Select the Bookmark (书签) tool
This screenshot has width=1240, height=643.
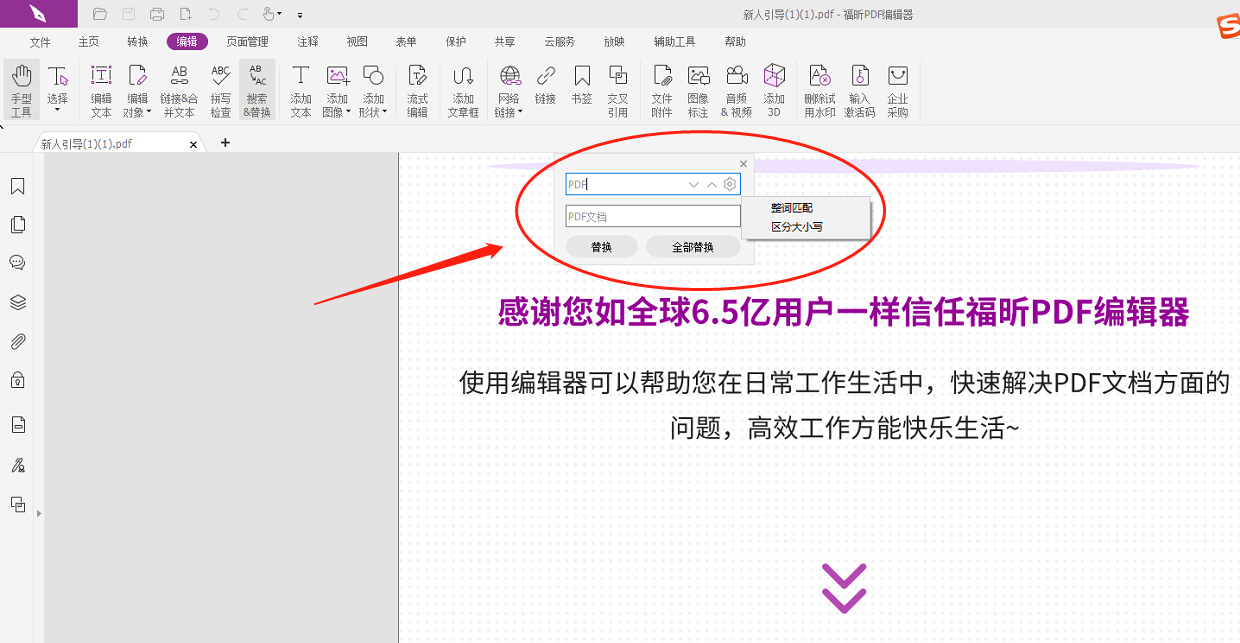581,90
